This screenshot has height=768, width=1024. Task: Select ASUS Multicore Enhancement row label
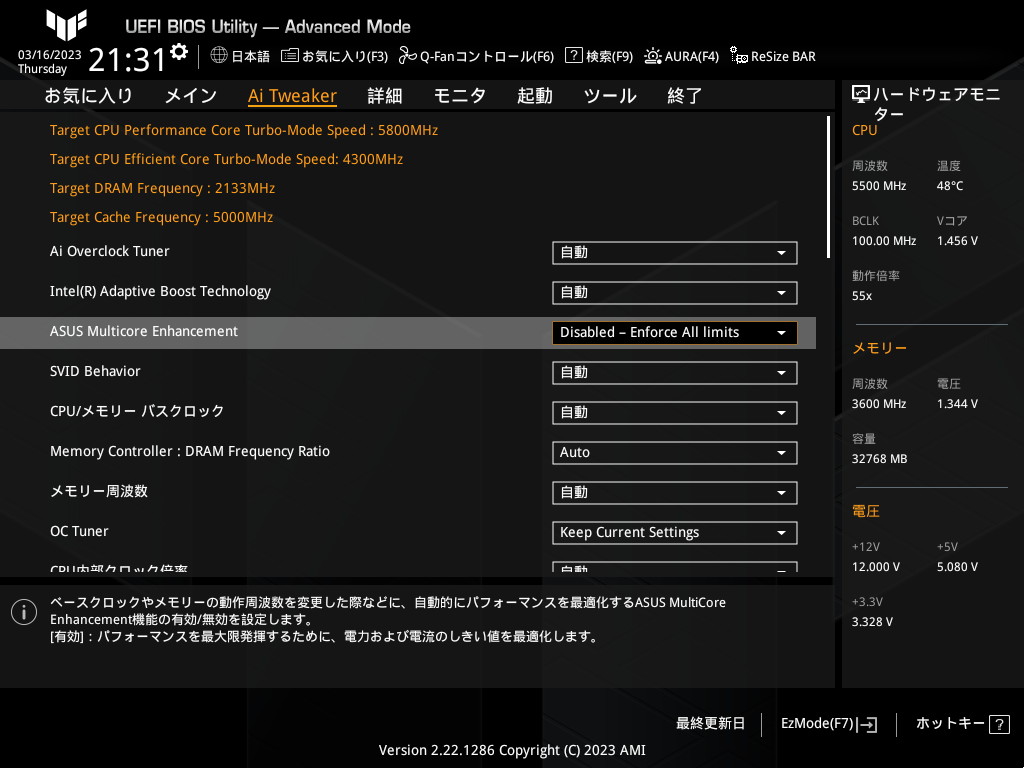tap(144, 331)
